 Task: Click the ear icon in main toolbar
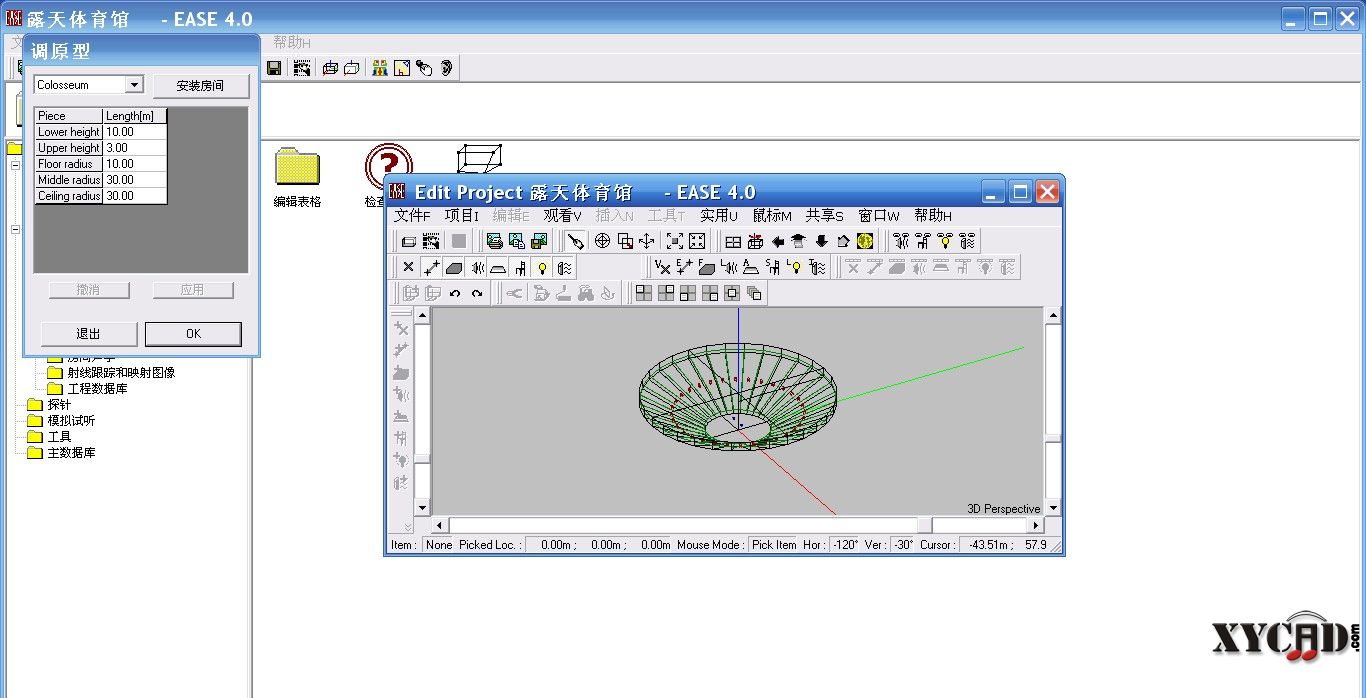(446, 68)
